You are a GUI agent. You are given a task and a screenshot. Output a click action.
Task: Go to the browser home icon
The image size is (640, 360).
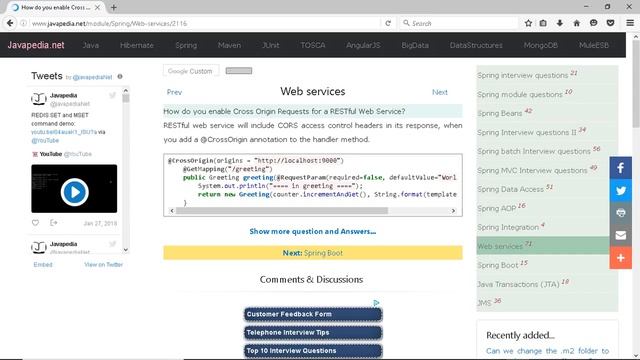tap(576, 23)
